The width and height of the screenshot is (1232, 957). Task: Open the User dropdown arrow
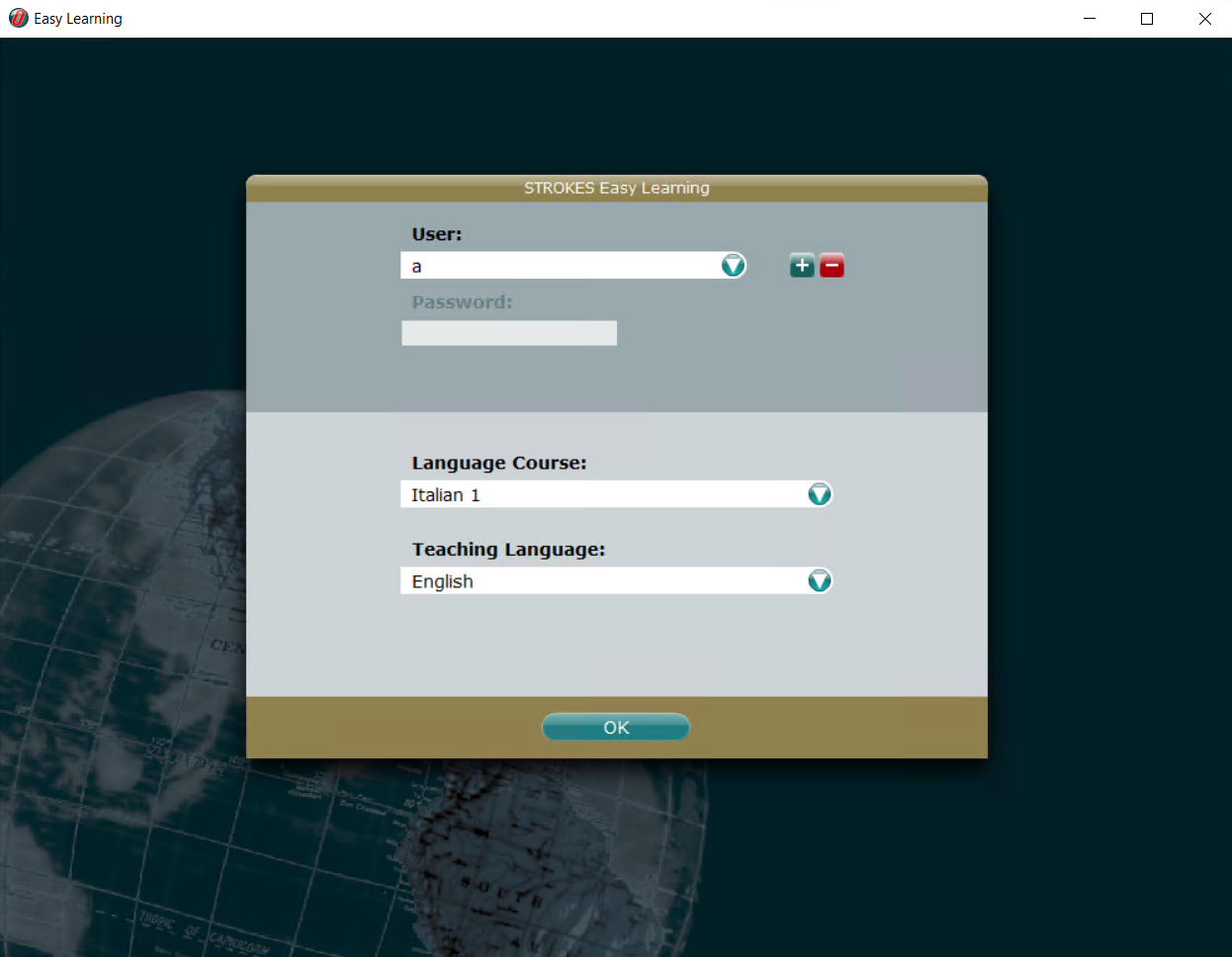(733, 265)
